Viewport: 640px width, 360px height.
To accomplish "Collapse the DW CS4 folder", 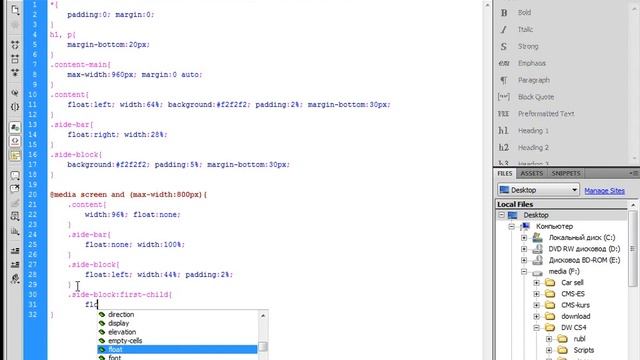I will 537,328.
